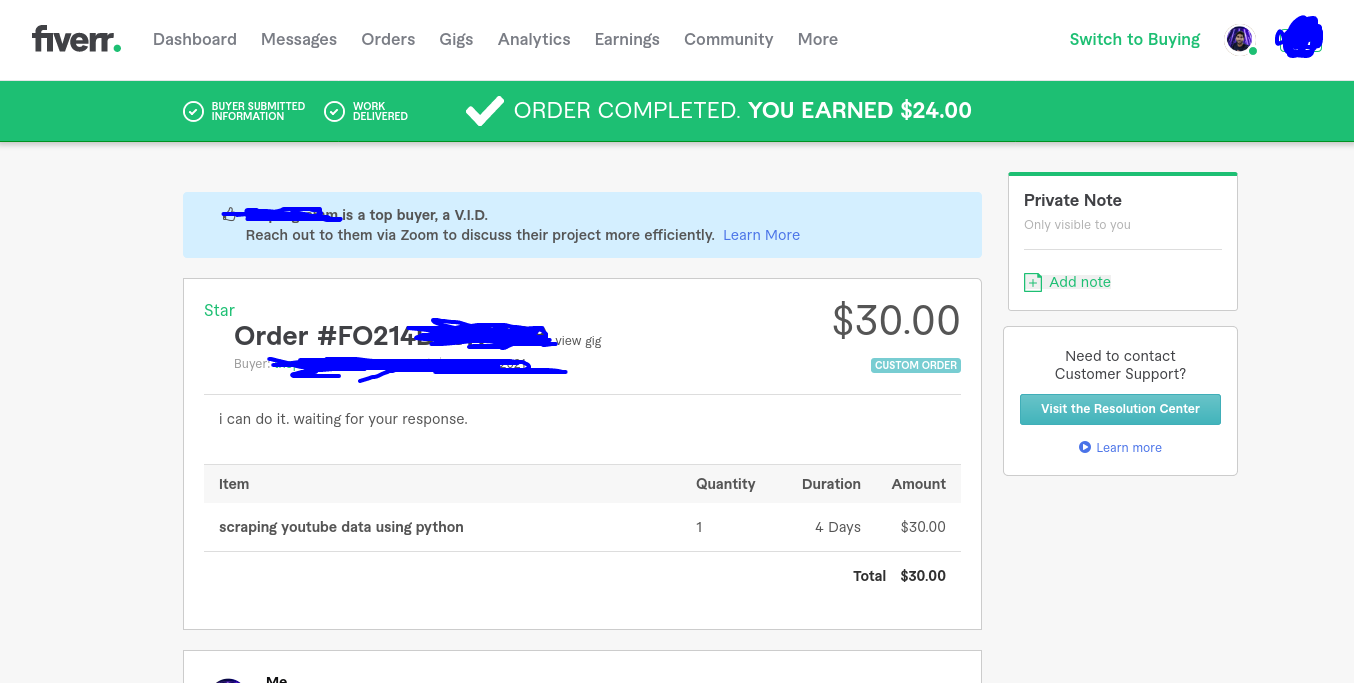Click the view gig link
This screenshot has width=1354, height=683.
click(578, 341)
